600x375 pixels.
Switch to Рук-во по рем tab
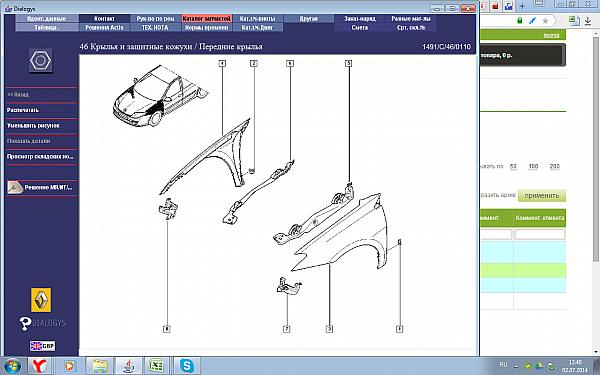(x=155, y=18)
